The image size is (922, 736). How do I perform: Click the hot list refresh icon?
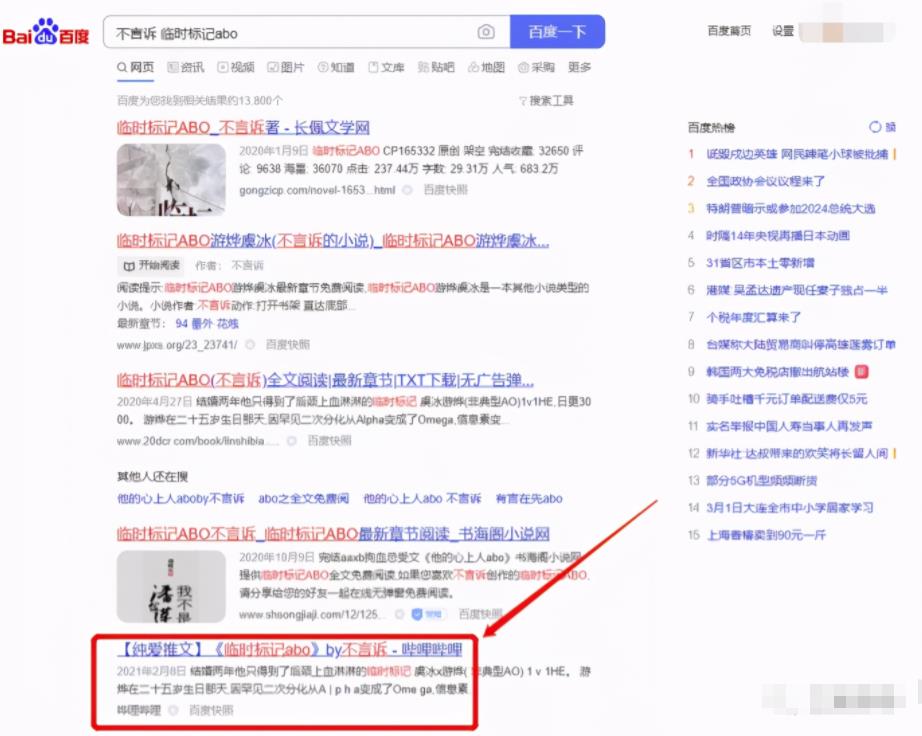[x=875, y=127]
